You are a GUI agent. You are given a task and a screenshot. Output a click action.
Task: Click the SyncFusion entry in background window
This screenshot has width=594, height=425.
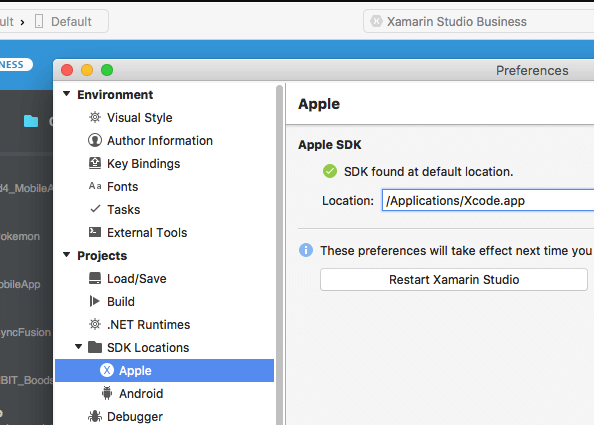(25, 332)
